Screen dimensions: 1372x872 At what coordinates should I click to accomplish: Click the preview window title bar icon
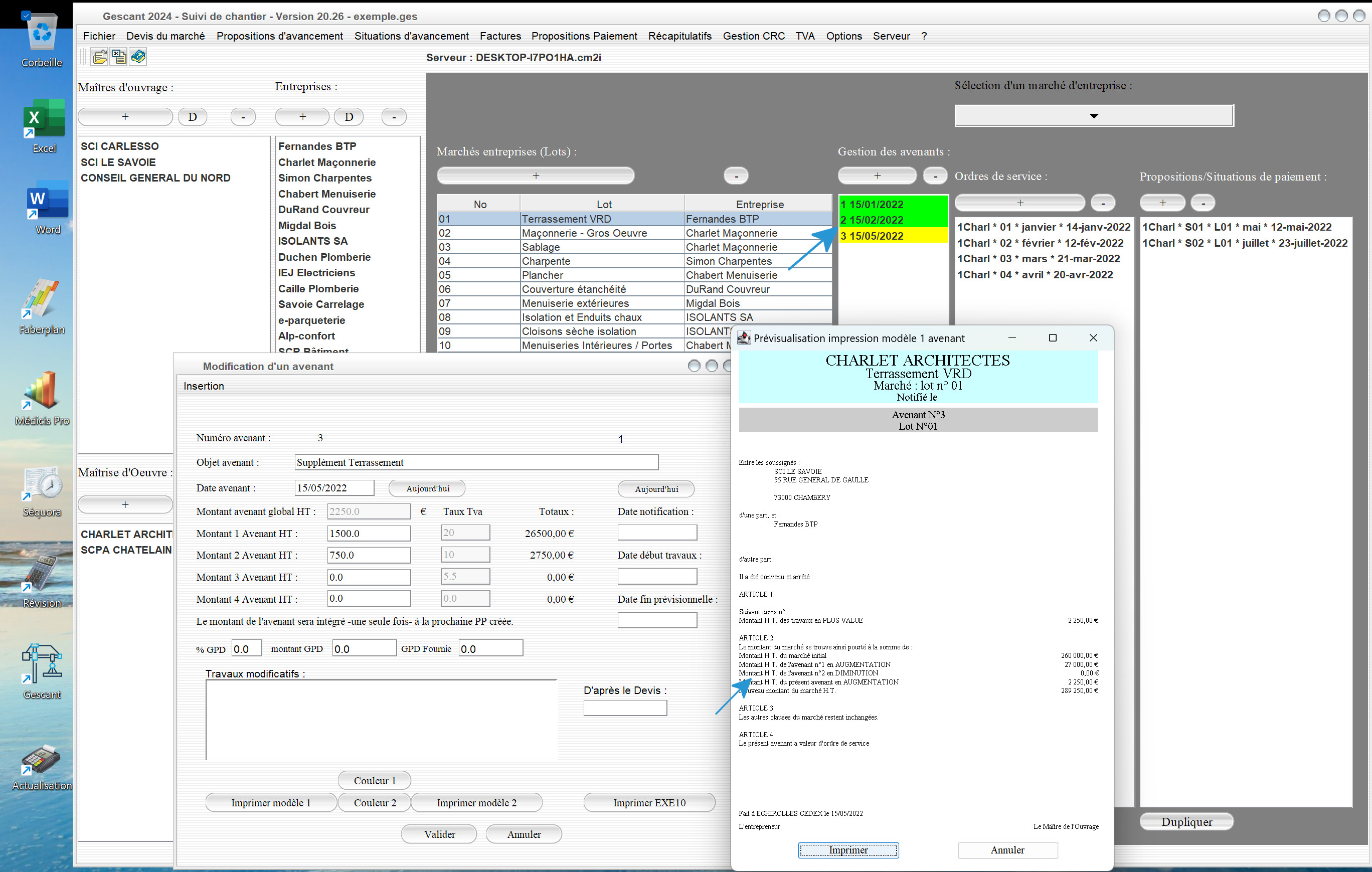pos(744,338)
